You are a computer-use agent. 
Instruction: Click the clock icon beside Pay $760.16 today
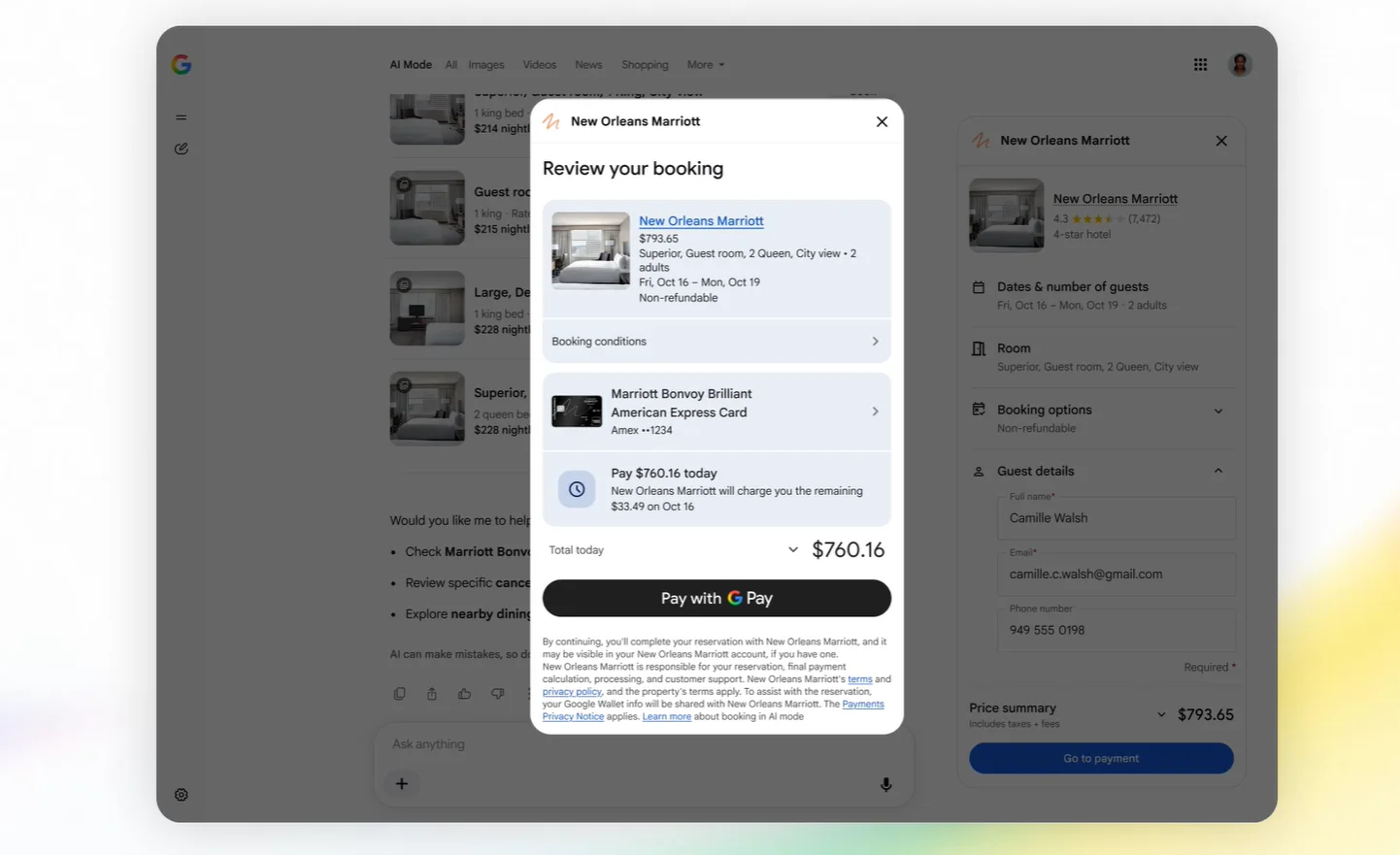(577, 489)
